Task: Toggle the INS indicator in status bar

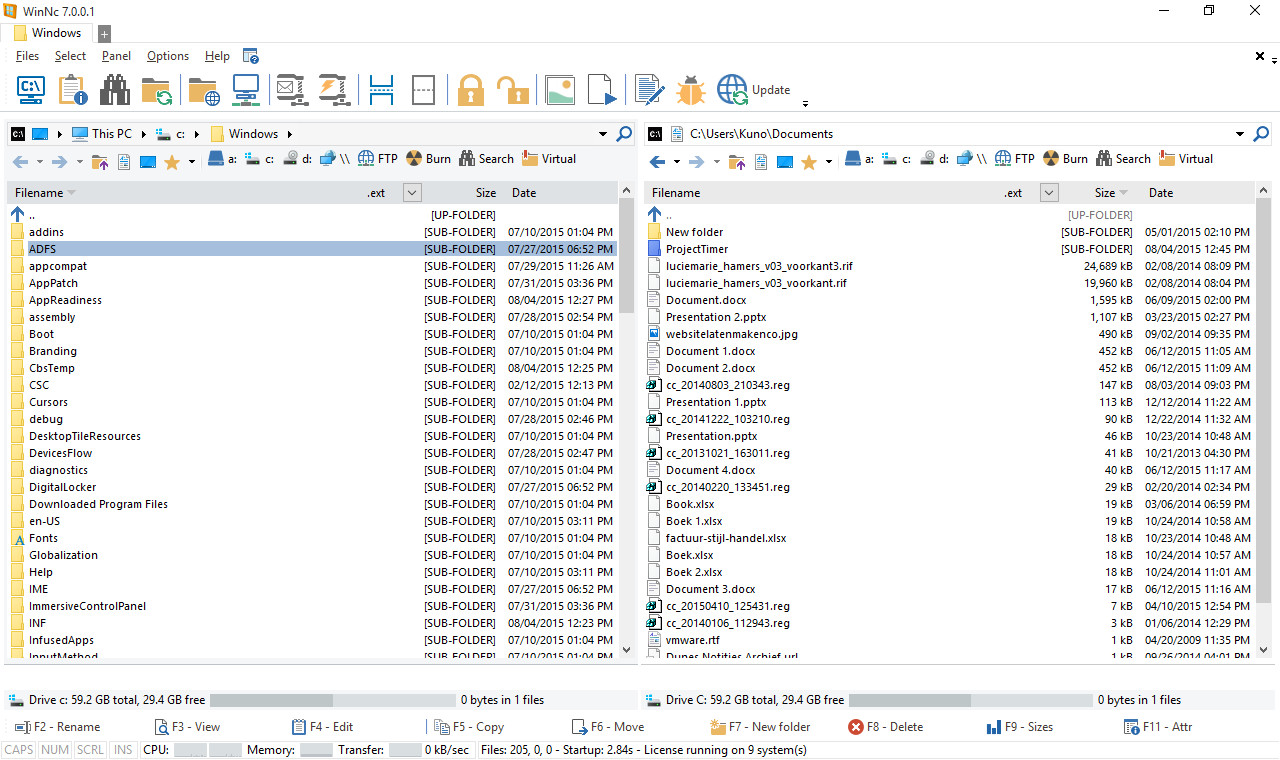Action: point(123,750)
